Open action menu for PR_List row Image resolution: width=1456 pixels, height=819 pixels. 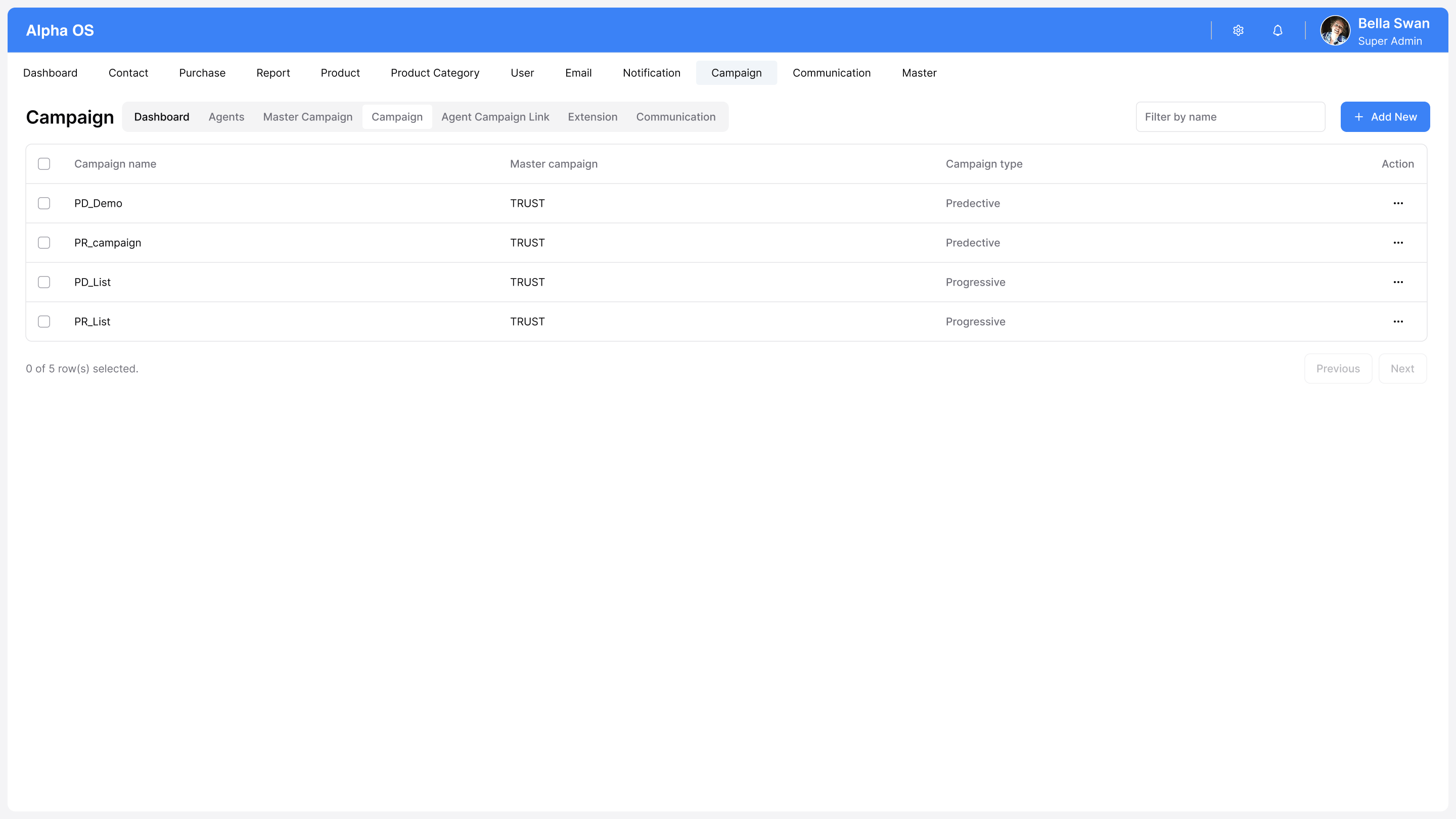[1398, 322]
